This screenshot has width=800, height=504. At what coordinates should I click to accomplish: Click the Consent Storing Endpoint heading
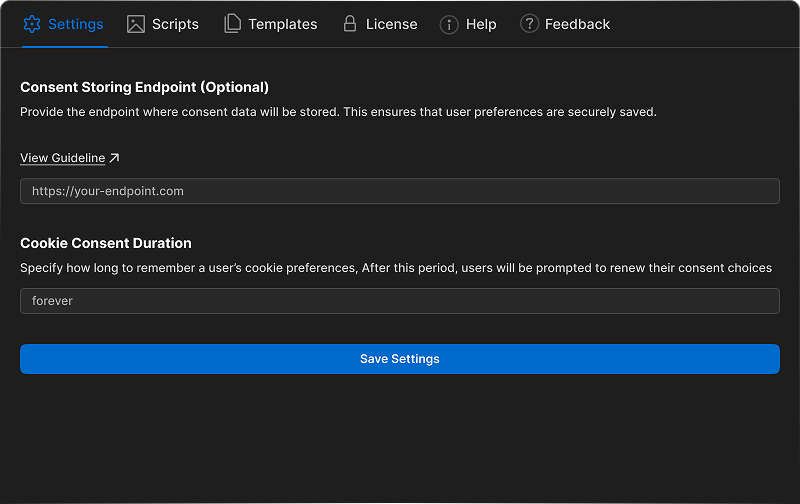(144, 87)
